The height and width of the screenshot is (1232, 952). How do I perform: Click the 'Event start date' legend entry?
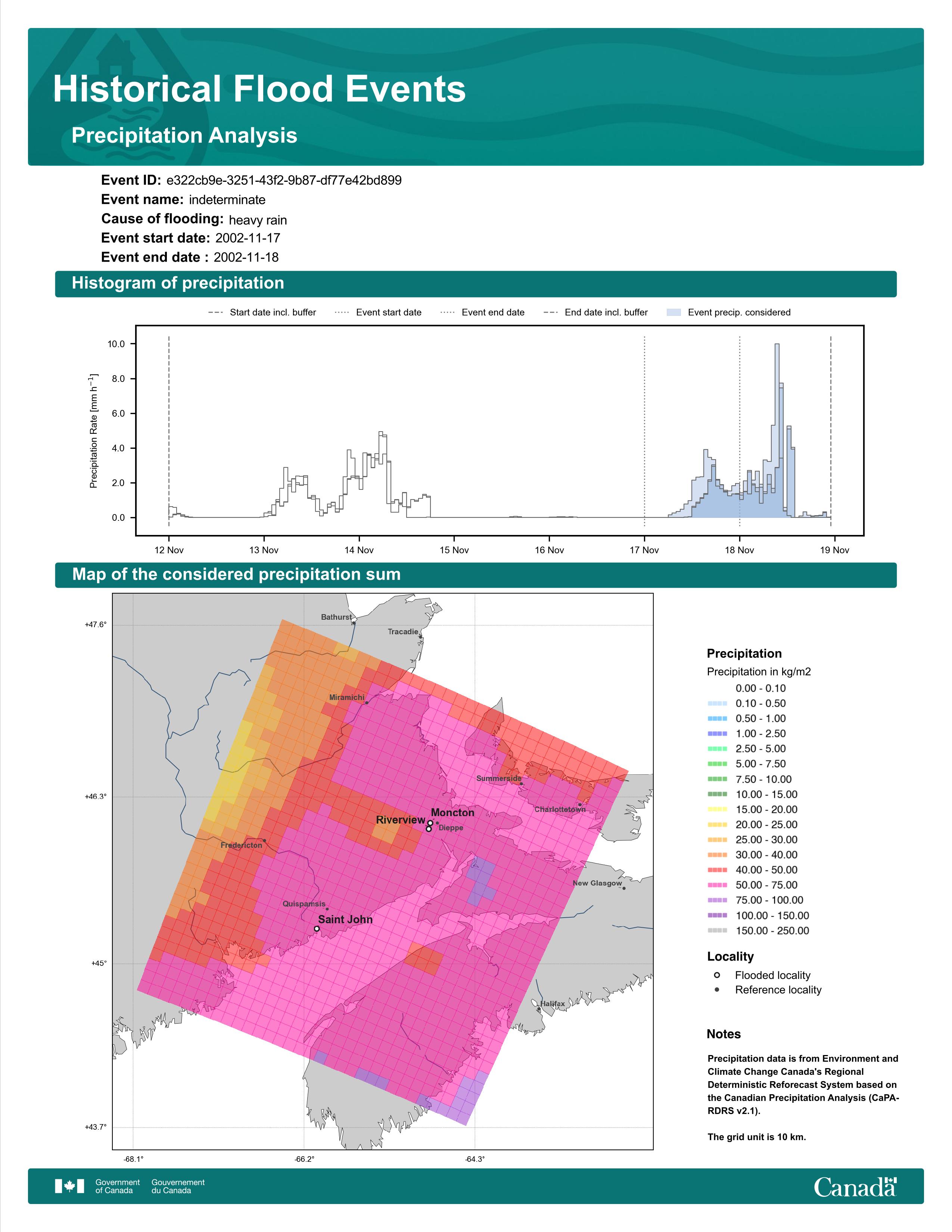pos(378,312)
